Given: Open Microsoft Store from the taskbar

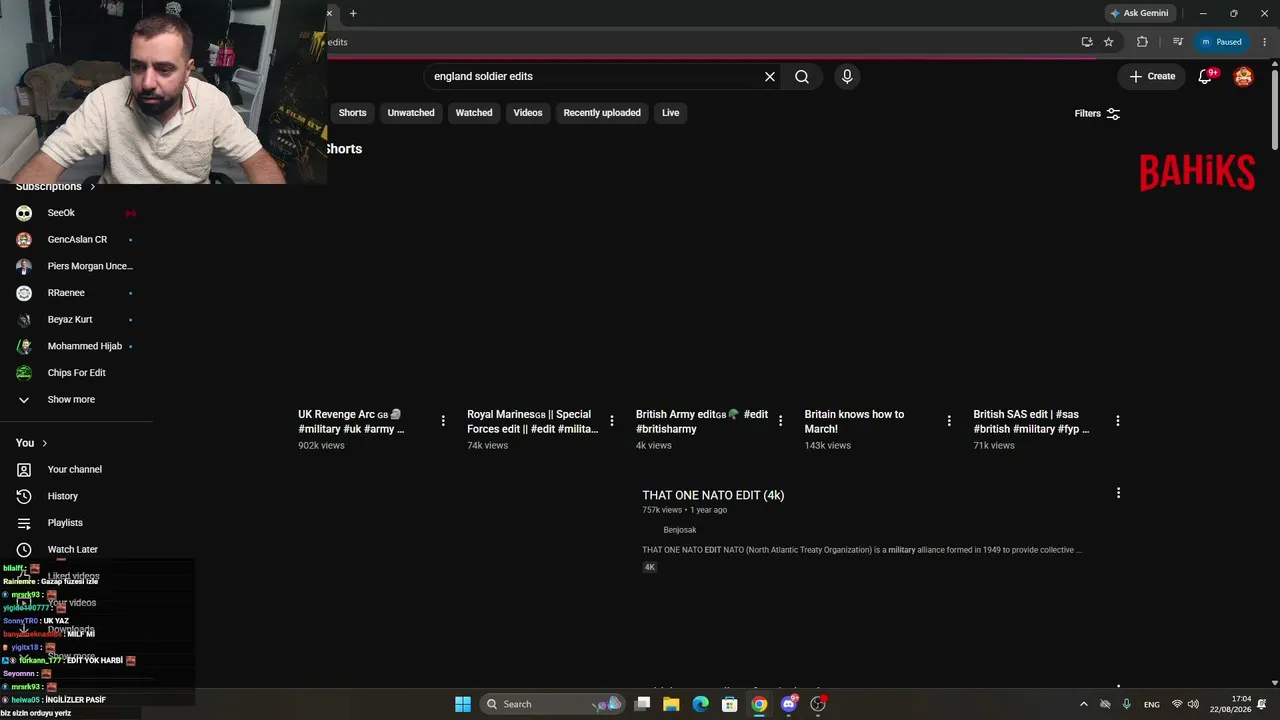Looking at the screenshot, I should tap(730, 704).
